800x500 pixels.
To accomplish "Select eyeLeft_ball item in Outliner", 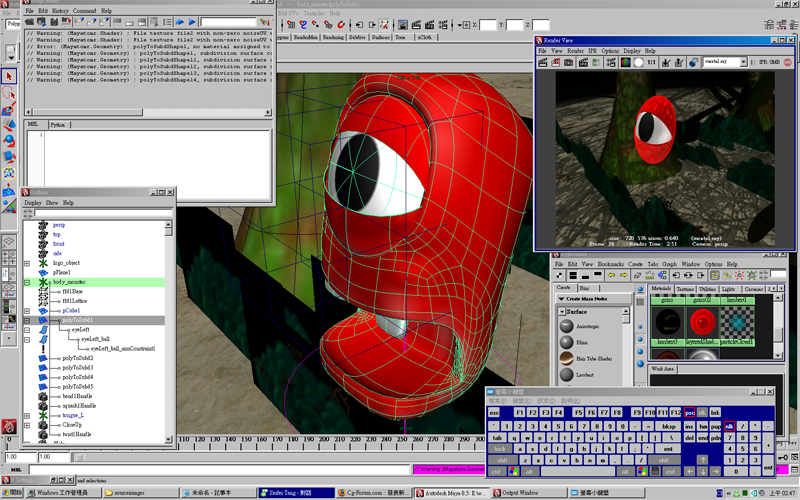I will click(95, 339).
